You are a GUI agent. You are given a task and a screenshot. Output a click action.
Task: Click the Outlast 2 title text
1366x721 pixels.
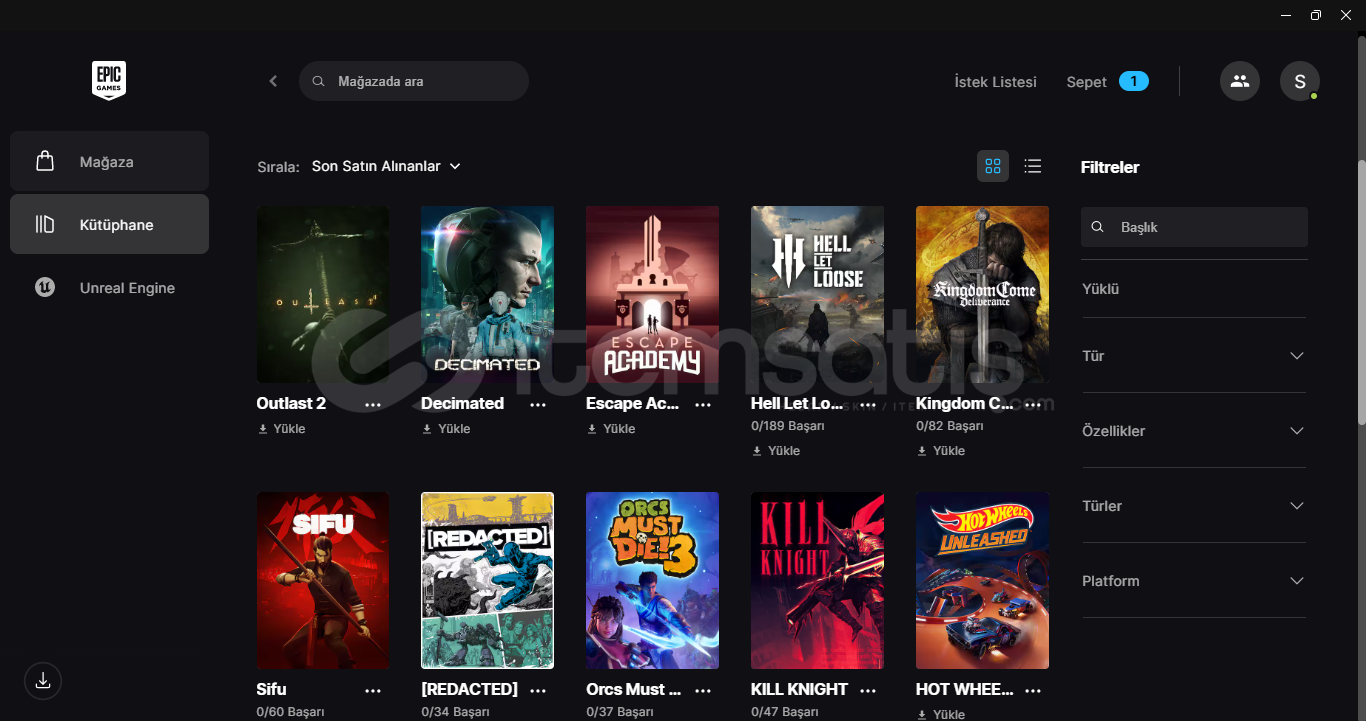pyautogui.click(x=291, y=404)
